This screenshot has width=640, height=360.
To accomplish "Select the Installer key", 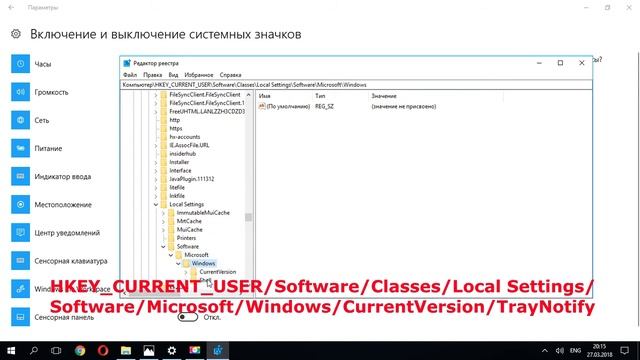I will [179, 162].
